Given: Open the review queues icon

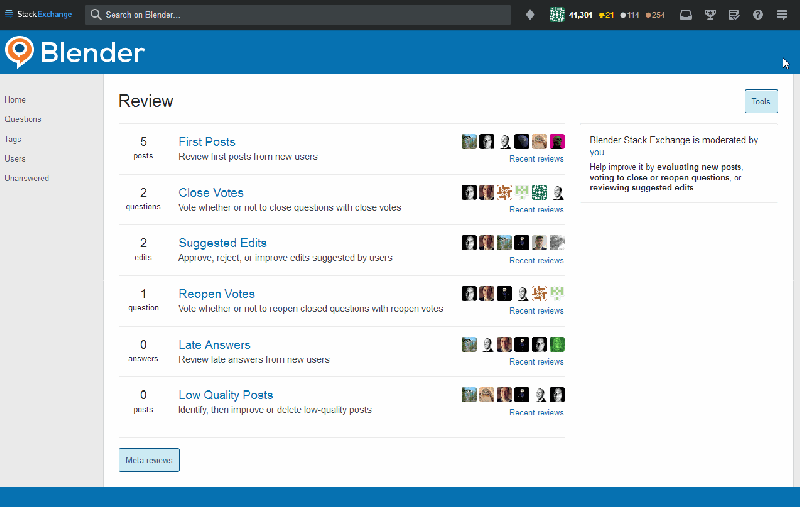Looking at the screenshot, I should pyautogui.click(x=734, y=15).
